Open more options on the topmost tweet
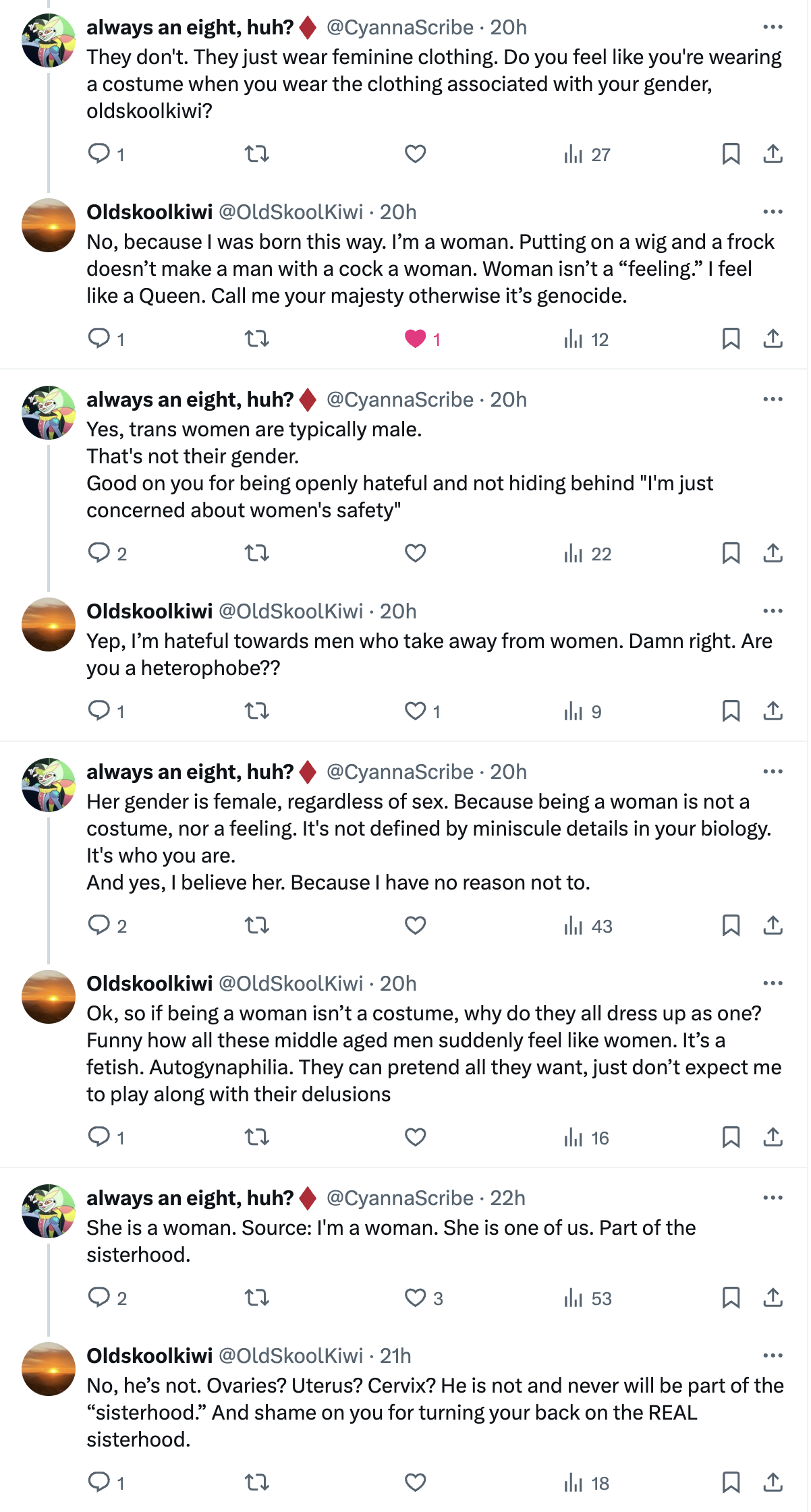The width and height of the screenshot is (811, 1512). 773,27
